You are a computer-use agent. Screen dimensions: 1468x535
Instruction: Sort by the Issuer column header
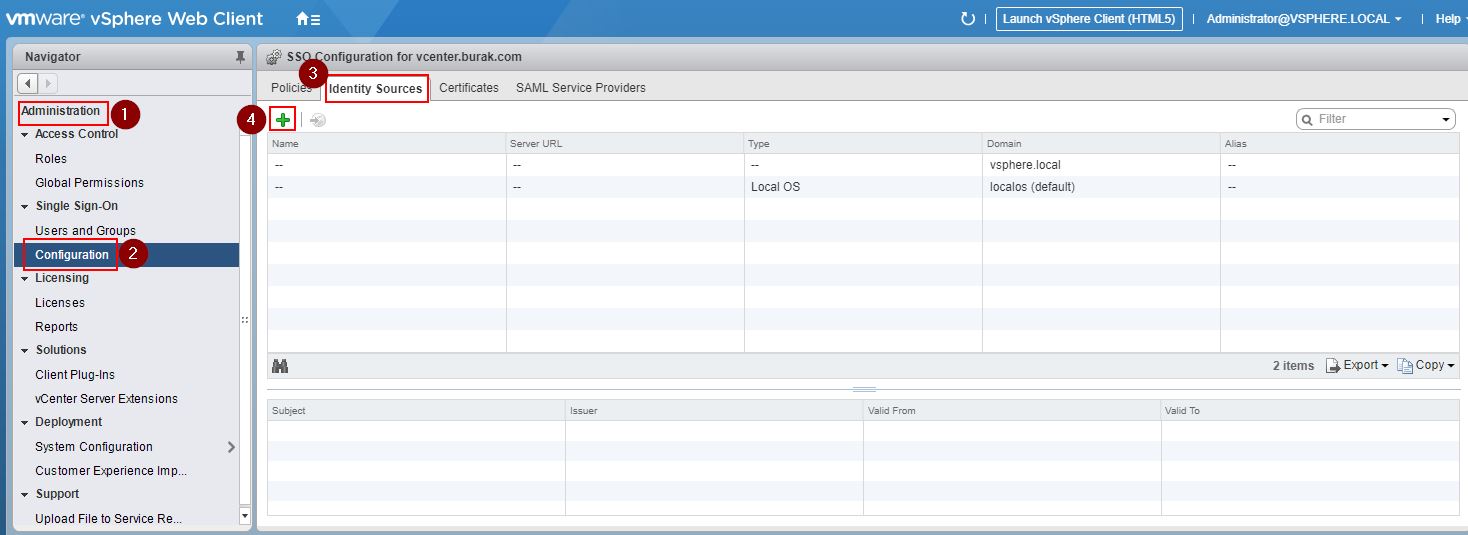pyautogui.click(x=714, y=411)
